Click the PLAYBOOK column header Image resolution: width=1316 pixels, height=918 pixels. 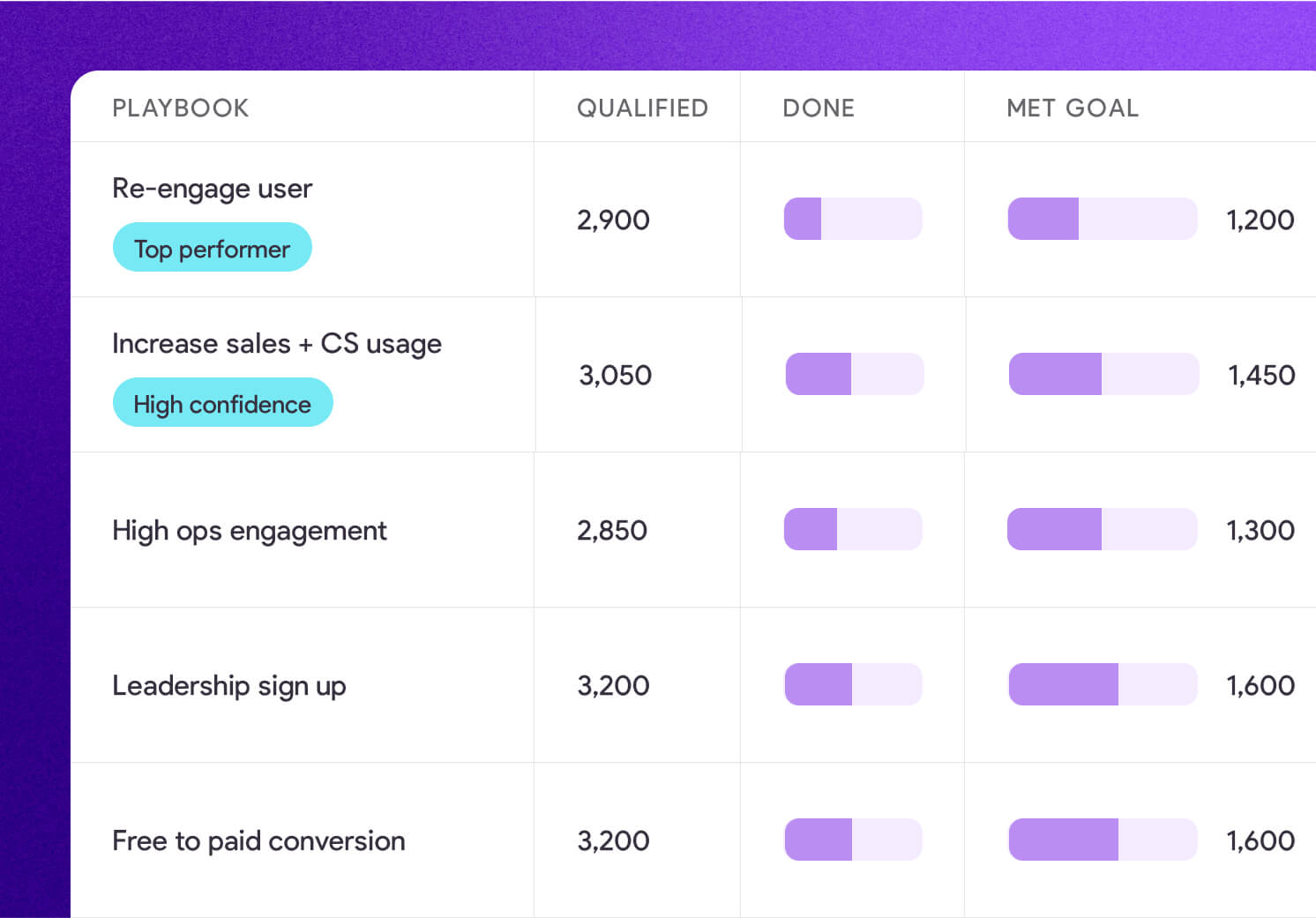(x=181, y=108)
